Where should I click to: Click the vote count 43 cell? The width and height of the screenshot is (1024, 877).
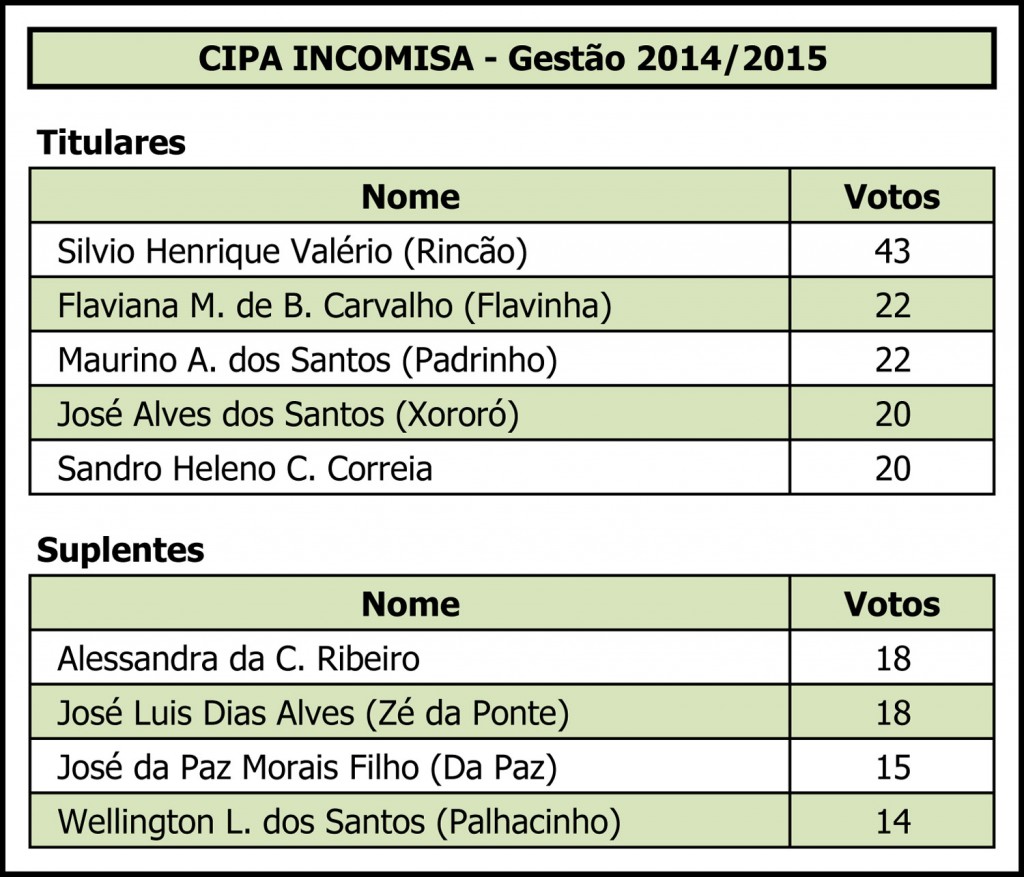(x=892, y=251)
